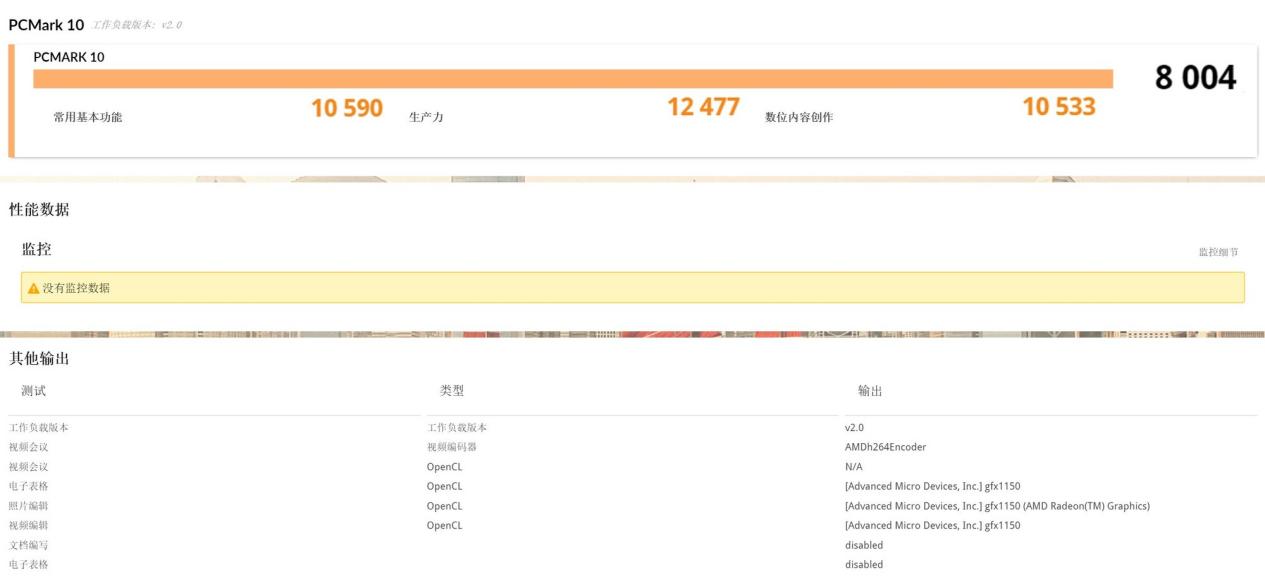Click the 视频编码器 type cell
This screenshot has width=1265, height=579.
click(452, 447)
